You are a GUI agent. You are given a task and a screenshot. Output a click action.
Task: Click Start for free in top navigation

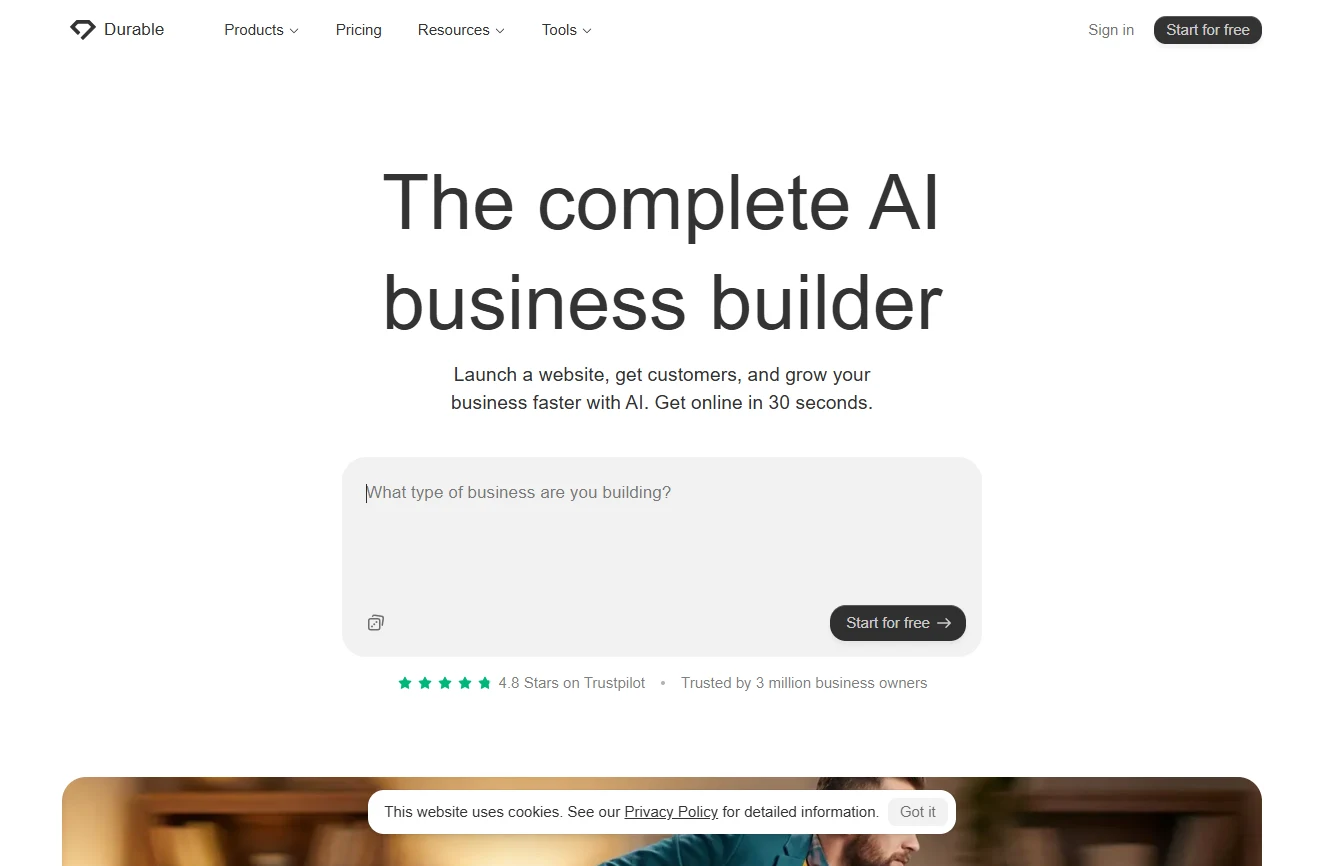click(x=1208, y=30)
